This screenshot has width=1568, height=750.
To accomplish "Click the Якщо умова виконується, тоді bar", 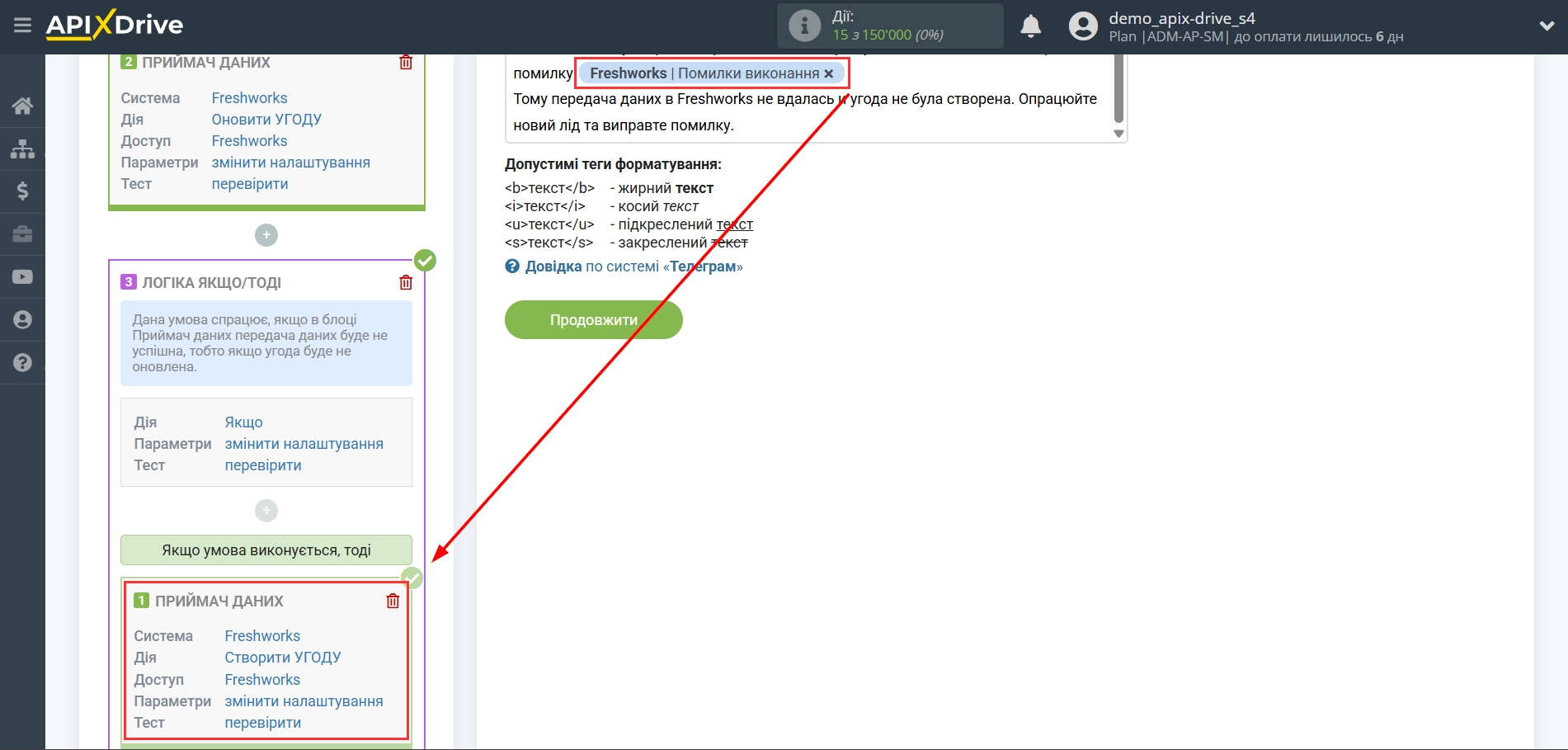I will (266, 550).
